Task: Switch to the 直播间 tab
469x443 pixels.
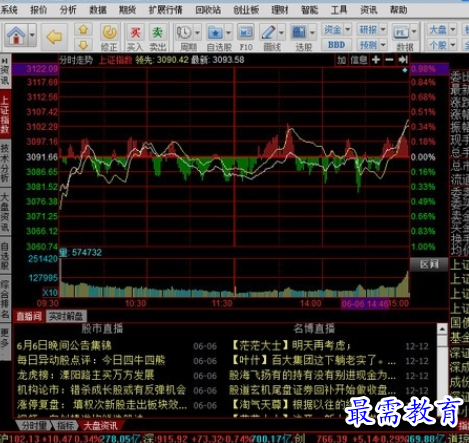Action: tap(29, 316)
